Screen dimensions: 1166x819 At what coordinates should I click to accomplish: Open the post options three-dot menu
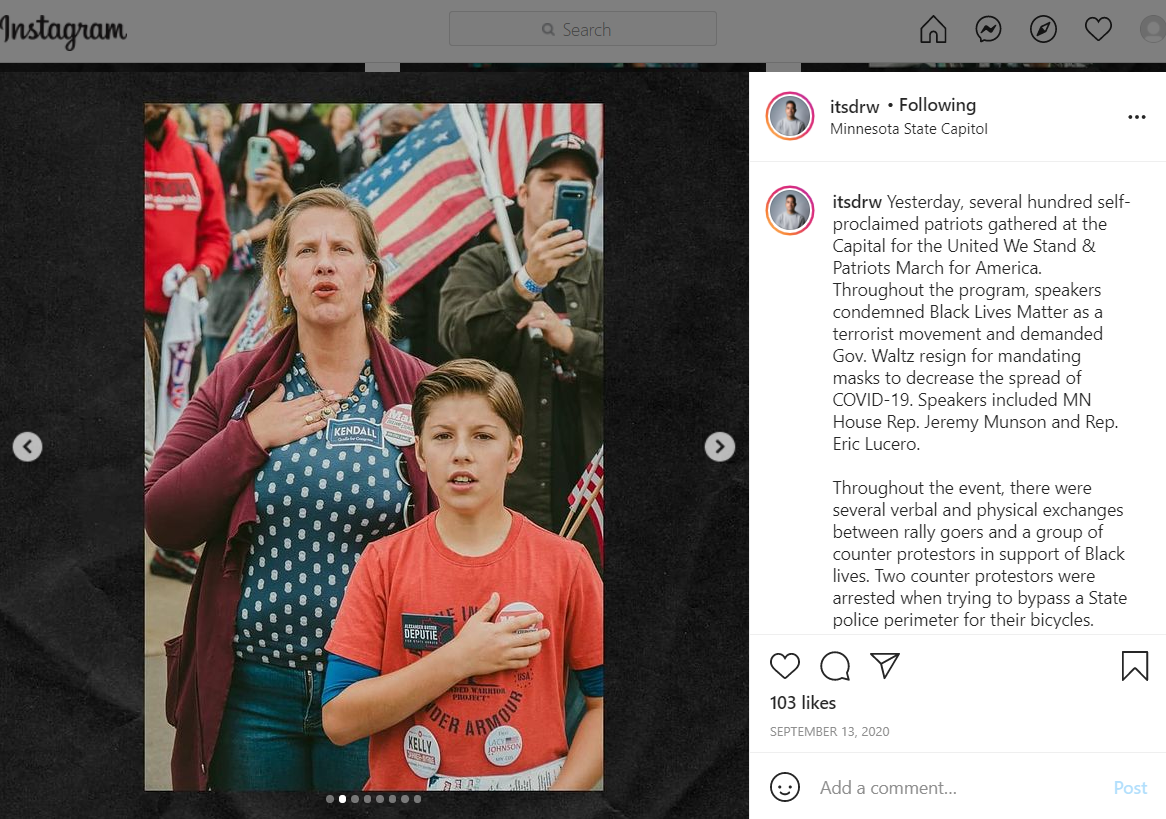point(1136,117)
